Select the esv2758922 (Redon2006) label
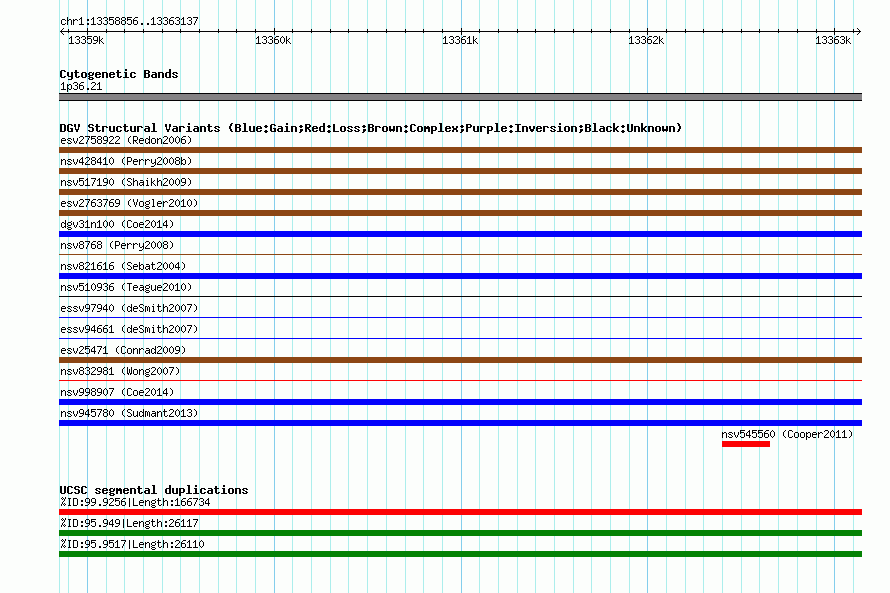The image size is (890, 593). point(126,140)
